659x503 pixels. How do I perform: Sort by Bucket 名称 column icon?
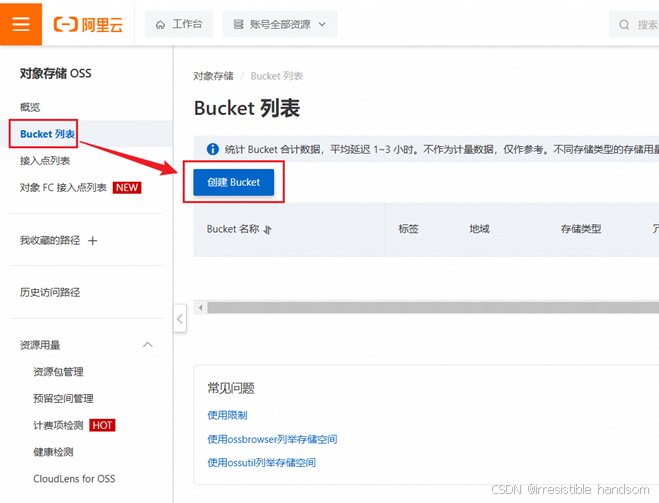click(268, 230)
